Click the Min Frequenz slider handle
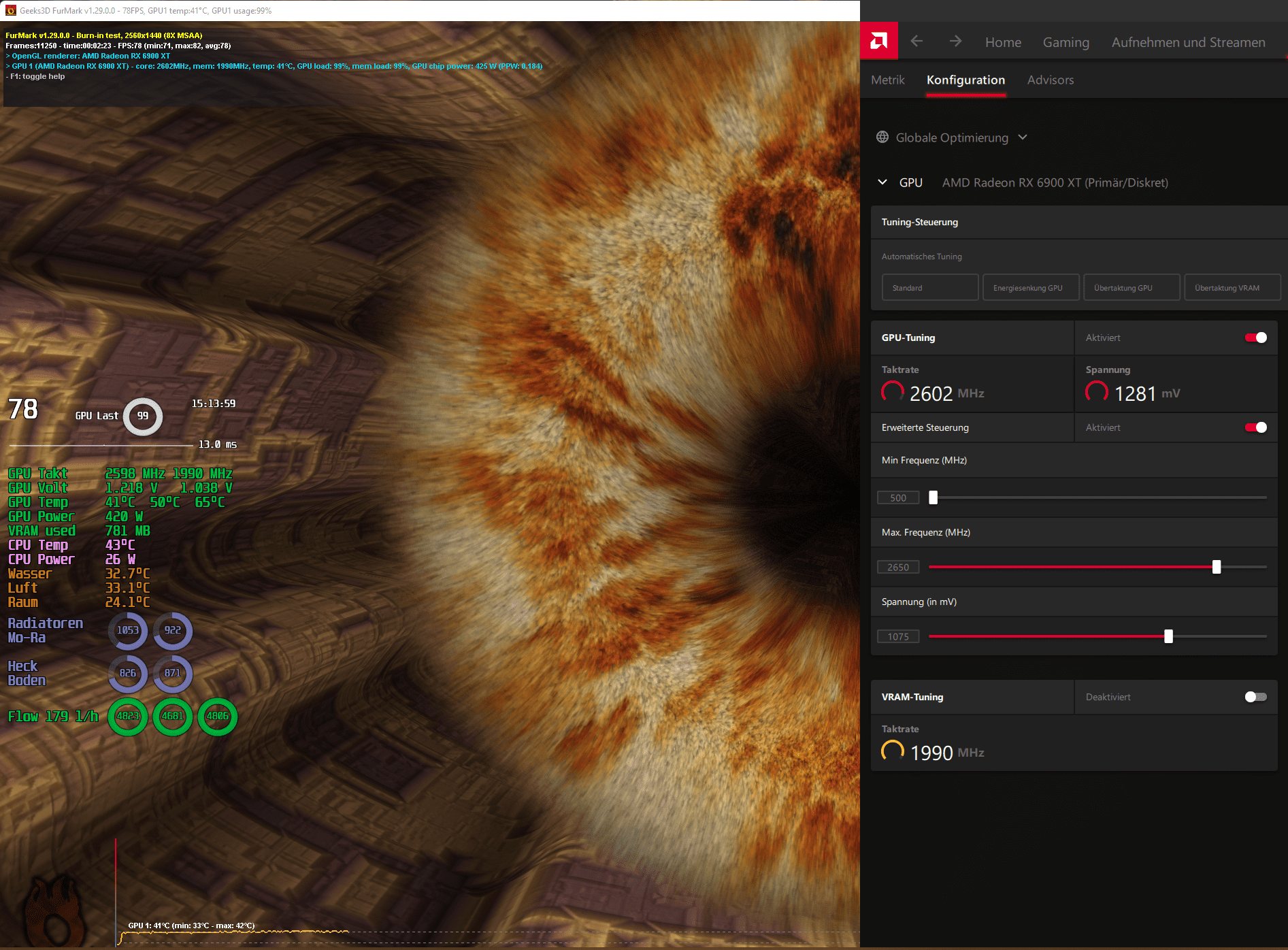1288x950 pixels. [934, 497]
